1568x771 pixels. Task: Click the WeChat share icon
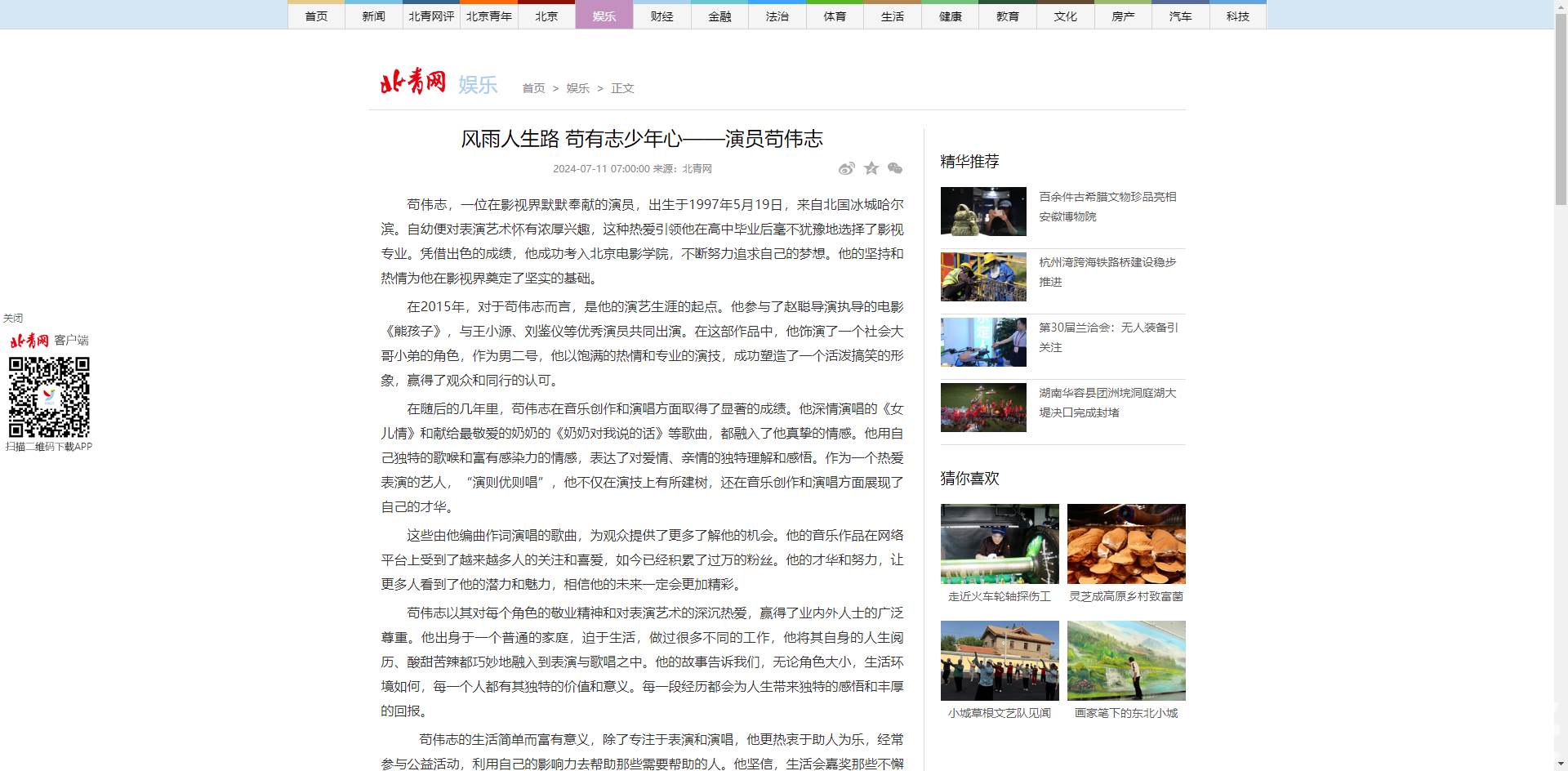(895, 168)
